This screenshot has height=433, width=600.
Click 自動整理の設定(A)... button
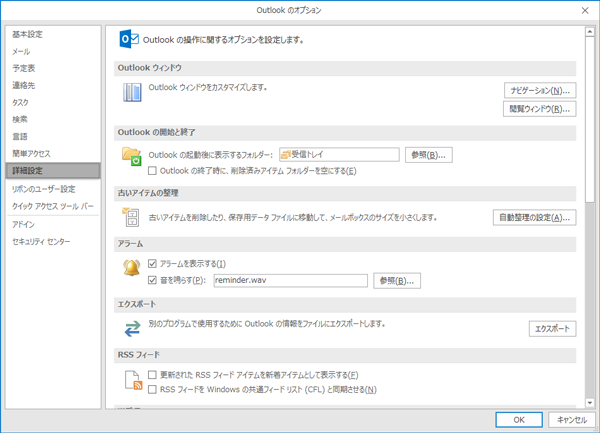click(x=534, y=218)
